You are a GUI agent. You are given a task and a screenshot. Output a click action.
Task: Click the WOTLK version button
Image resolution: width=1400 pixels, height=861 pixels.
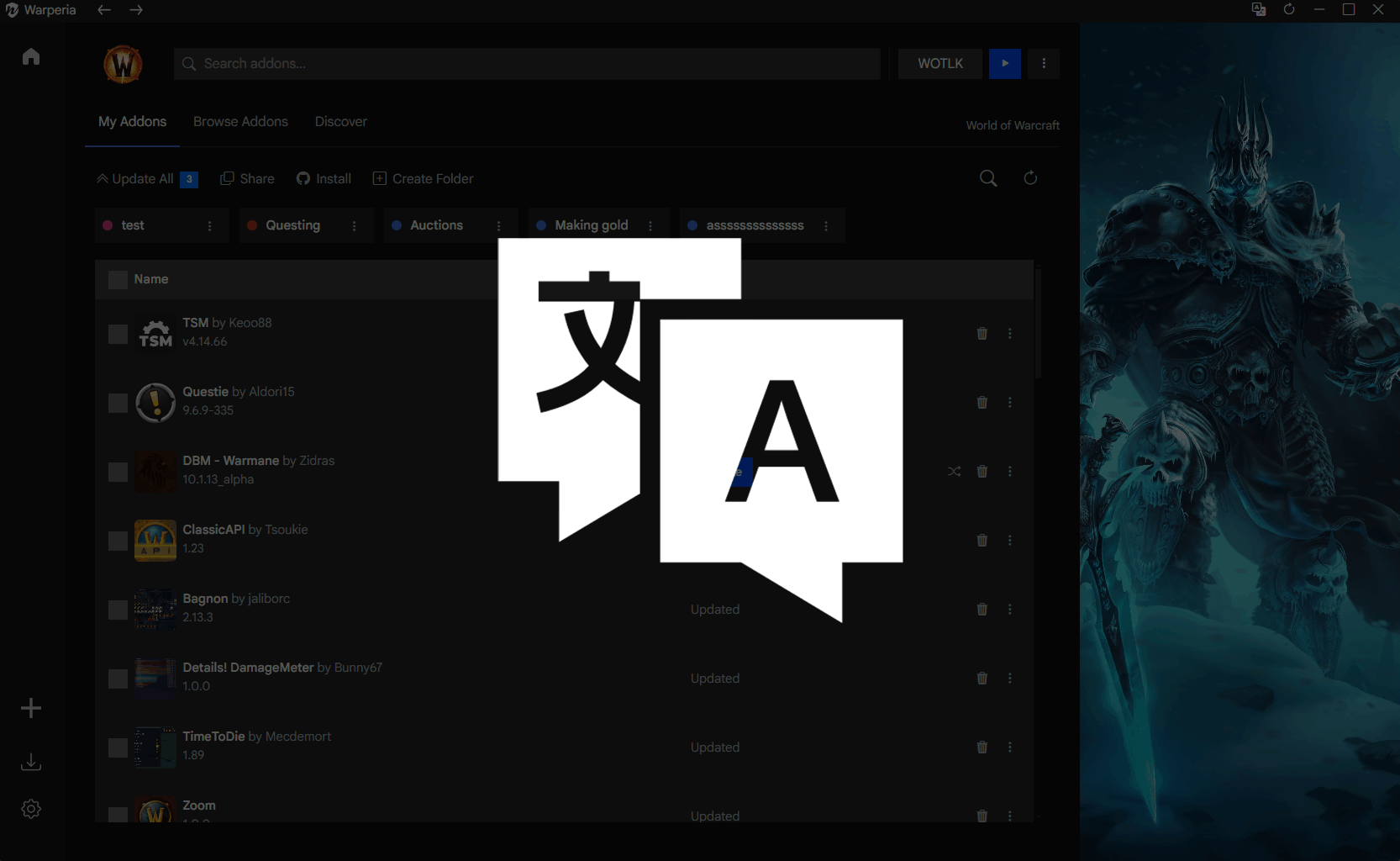(x=940, y=64)
